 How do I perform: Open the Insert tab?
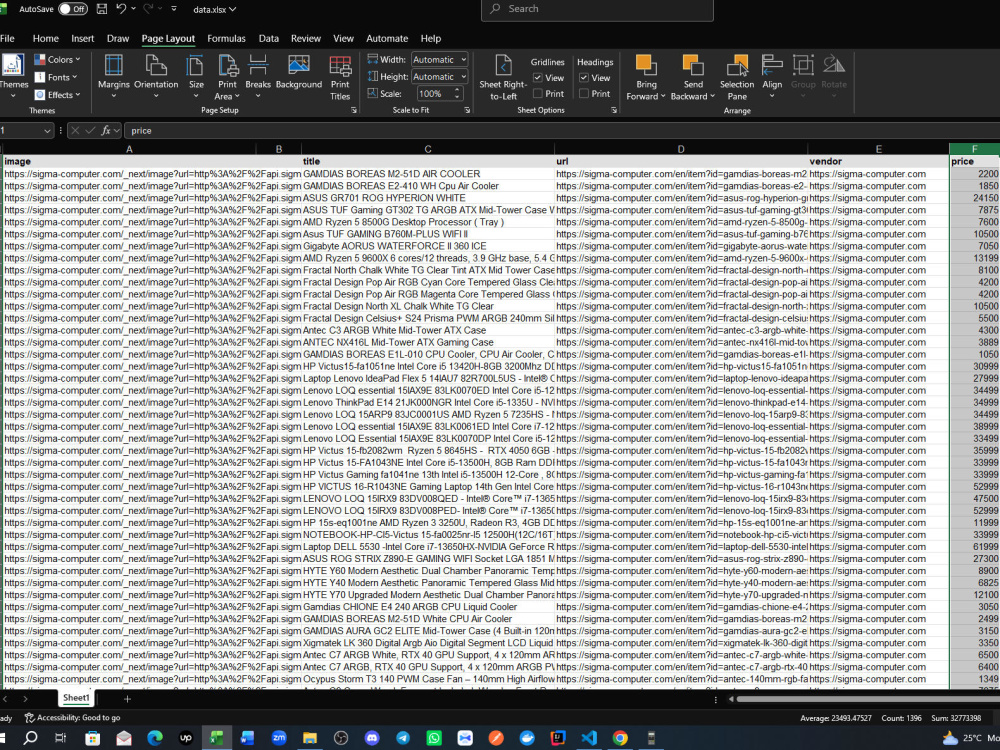[82, 38]
